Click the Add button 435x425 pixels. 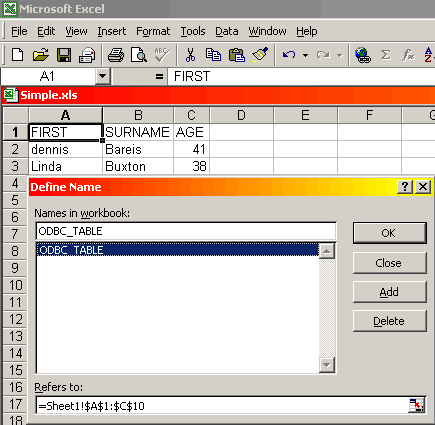[390, 292]
